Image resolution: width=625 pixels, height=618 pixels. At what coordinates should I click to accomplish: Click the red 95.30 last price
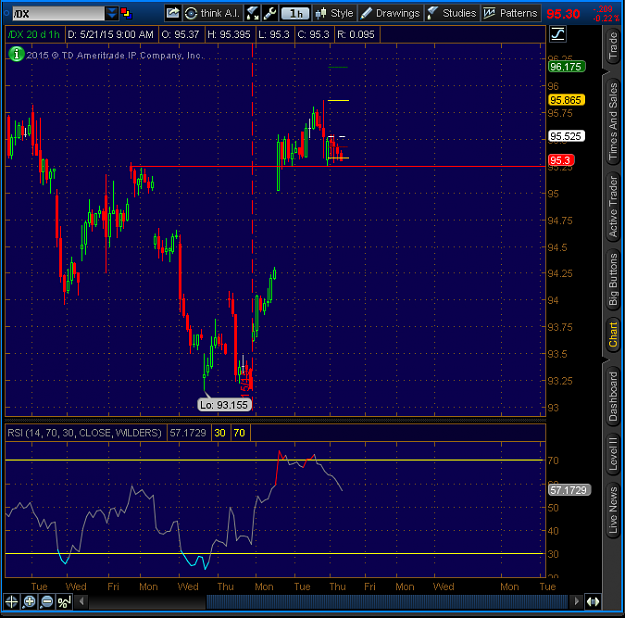(563, 14)
